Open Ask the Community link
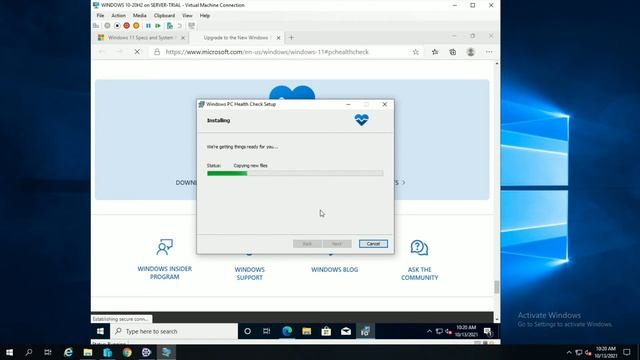Viewport: 640px width, 360px height. 420,273
